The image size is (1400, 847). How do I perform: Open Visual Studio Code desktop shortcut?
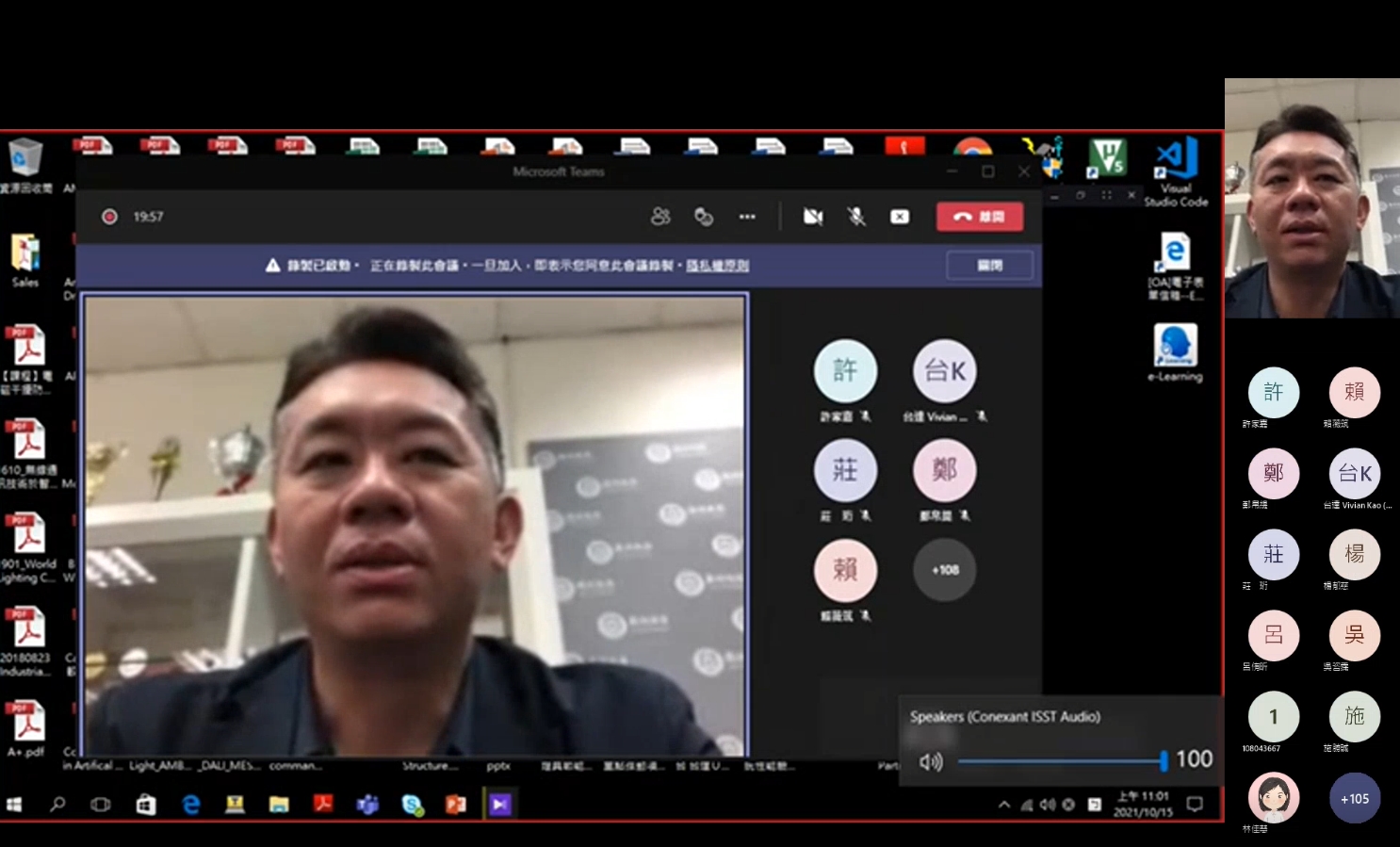[1176, 171]
